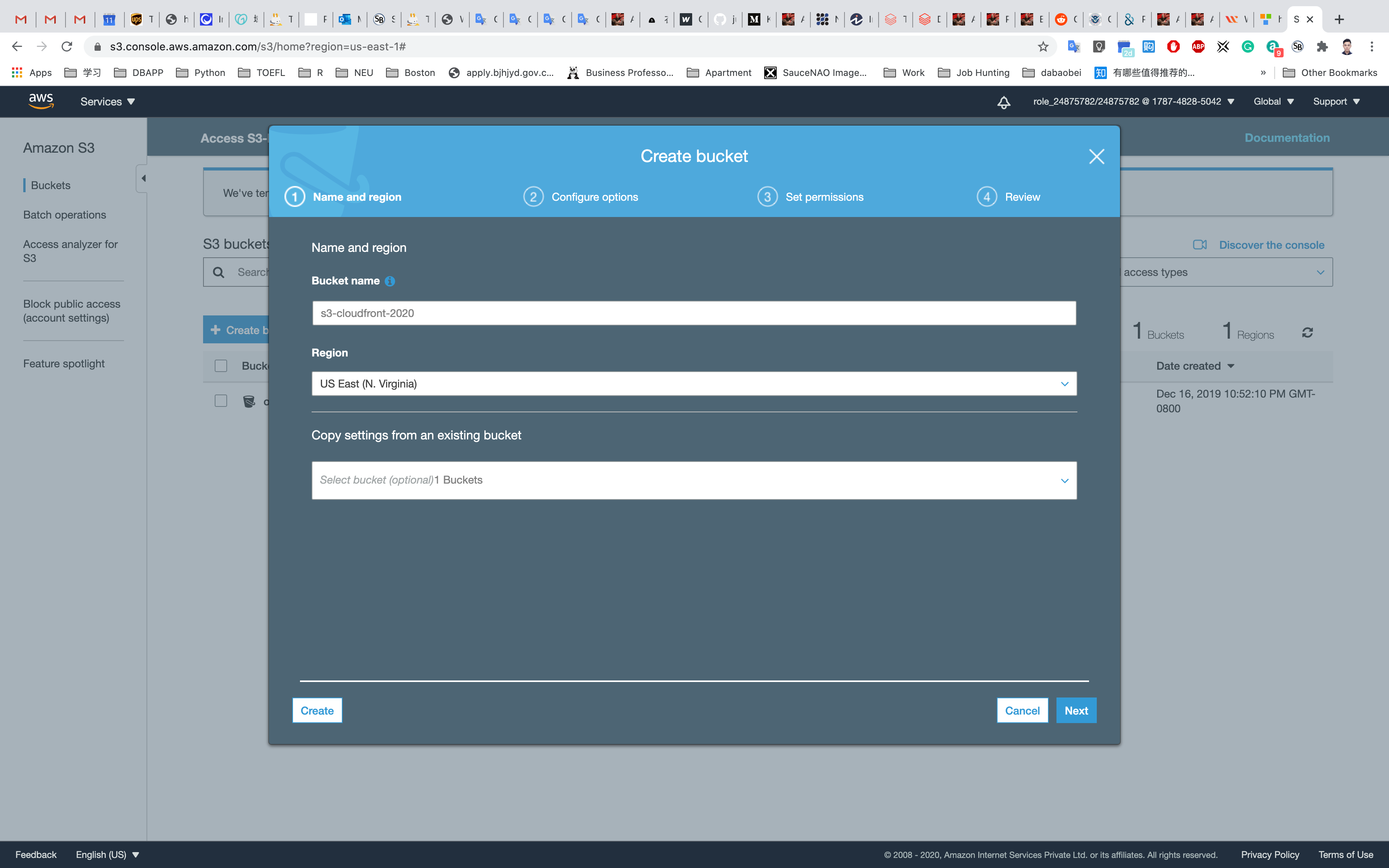
Task: Click the Bucket name text field
Action: pyautogui.click(x=693, y=313)
